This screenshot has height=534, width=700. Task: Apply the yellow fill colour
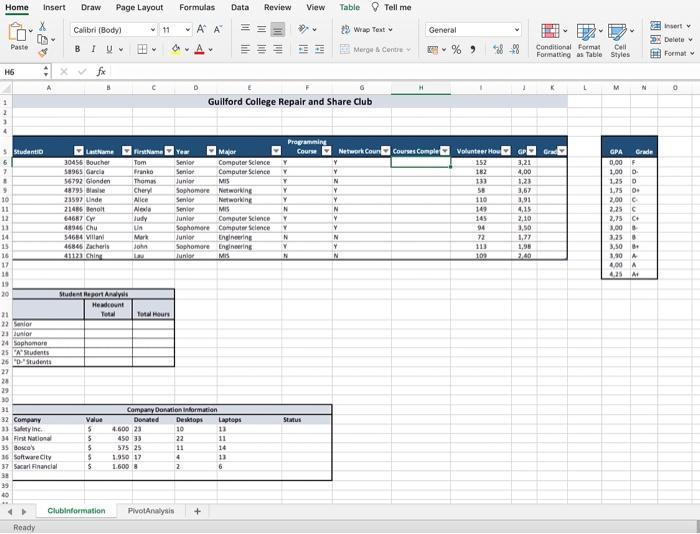tap(175, 49)
